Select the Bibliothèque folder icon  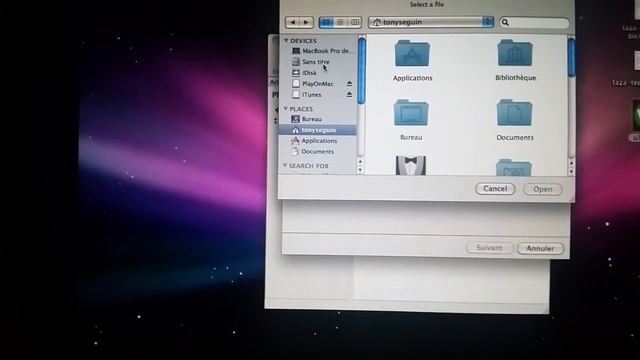pos(515,53)
